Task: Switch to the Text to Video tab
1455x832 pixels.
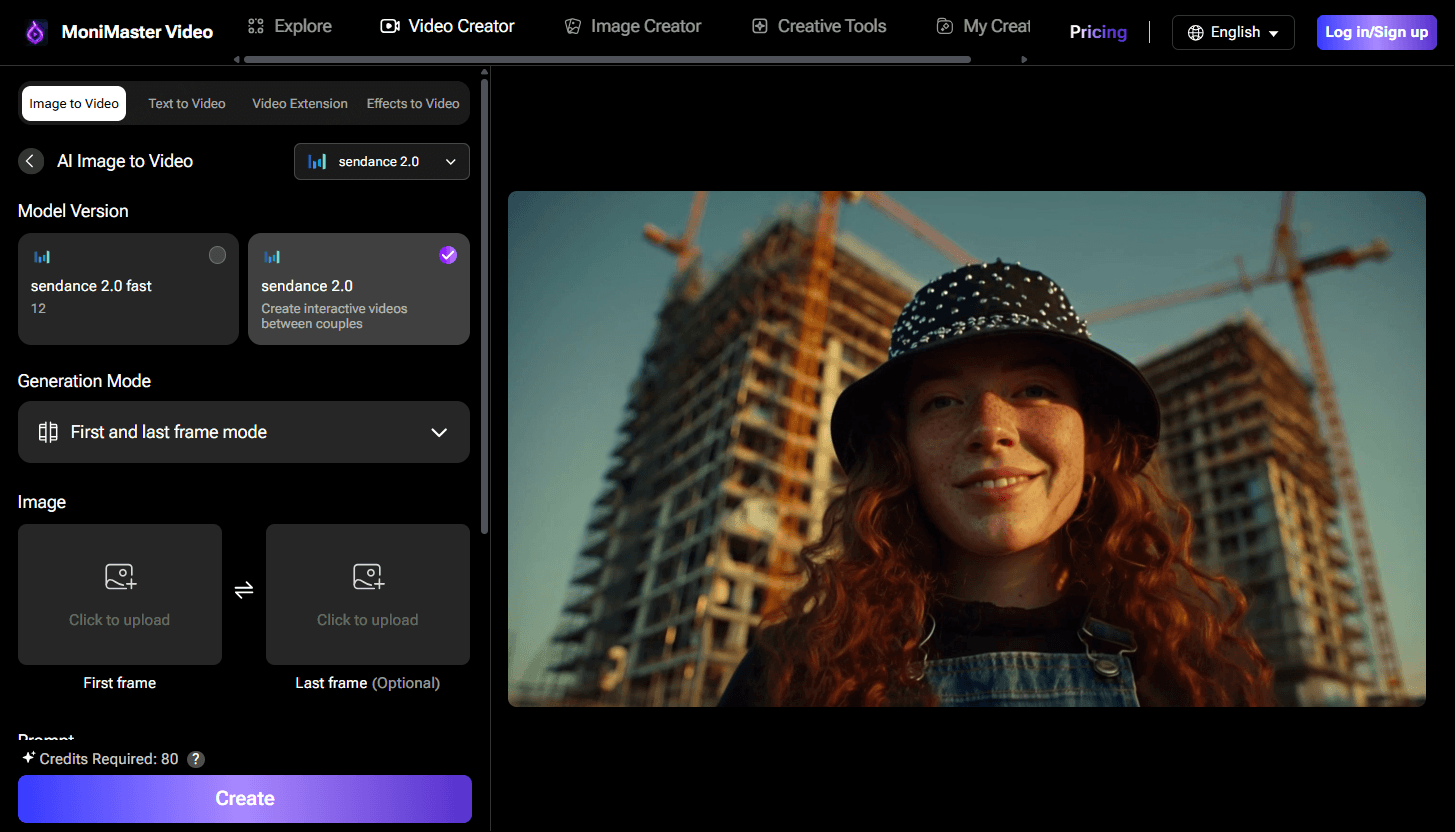Action: [187, 104]
